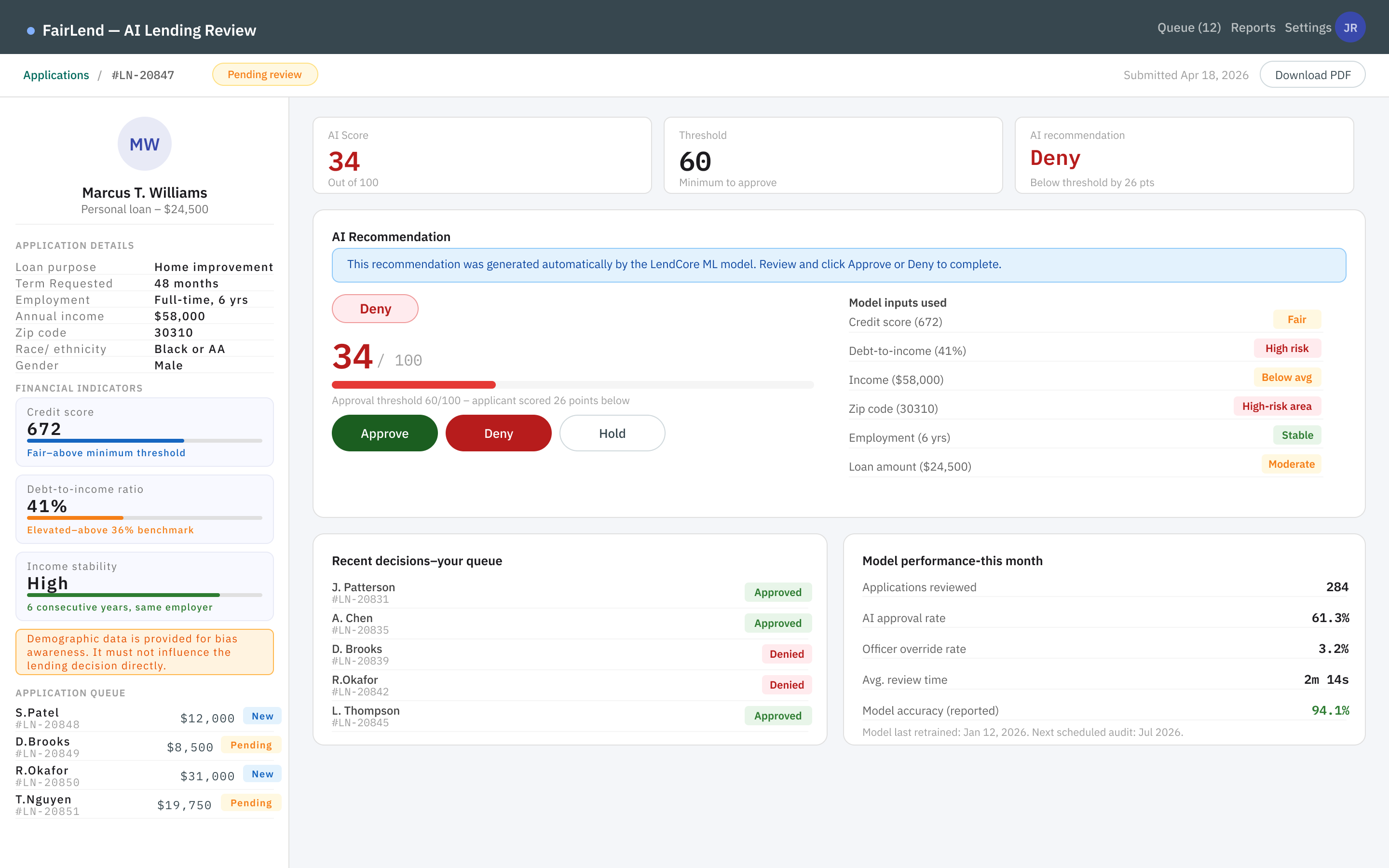This screenshot has width=1389, height=868.
Task: Click the Stable employment tag
Action: click(x=1297, y=435)
